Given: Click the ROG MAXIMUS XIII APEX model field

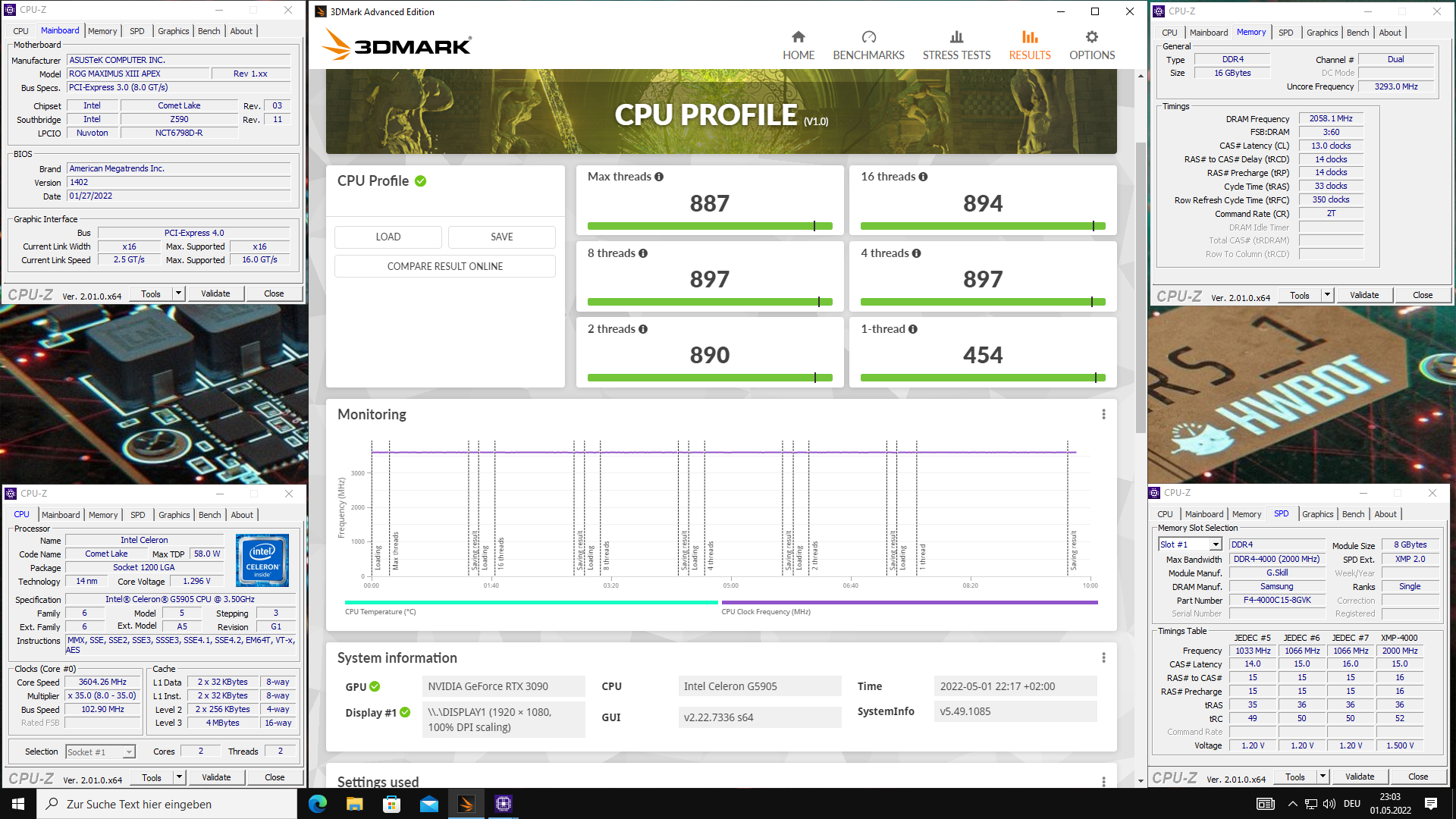Looking at the screenshot, I should click(x=138, y=74).
